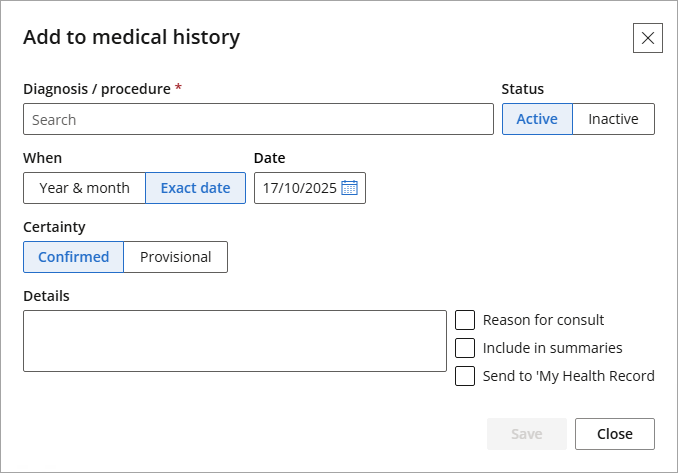The width and height of the screenshot is (678, 473).
Task: Click the date field showing 17/10/2025
Action: (x=298, y=188)
